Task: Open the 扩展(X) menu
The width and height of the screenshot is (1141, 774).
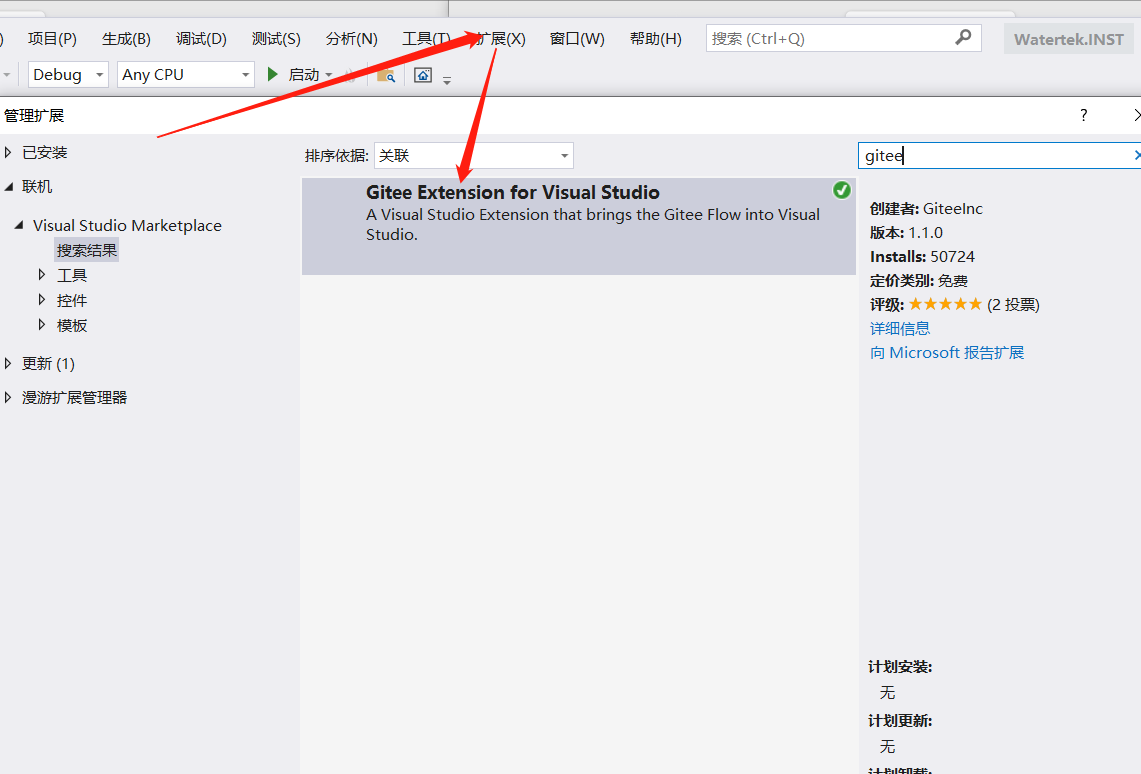Action: 501,38
